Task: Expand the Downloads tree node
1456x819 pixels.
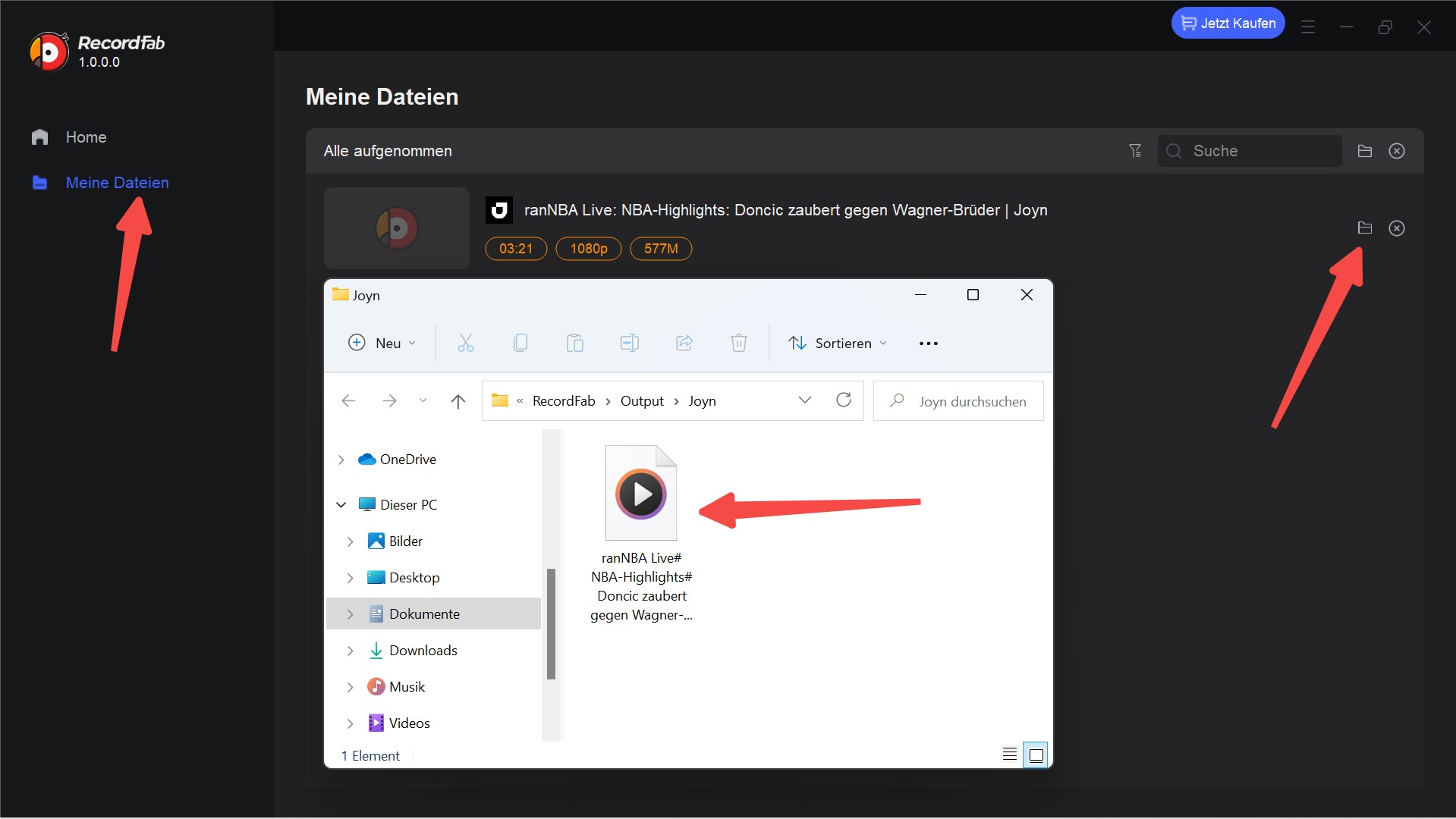Action: (351, 651)
